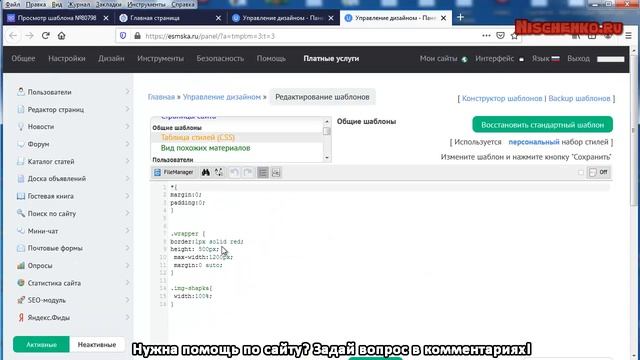
Task: Save page to Pocket icon
Action: [x=500, y=36]
